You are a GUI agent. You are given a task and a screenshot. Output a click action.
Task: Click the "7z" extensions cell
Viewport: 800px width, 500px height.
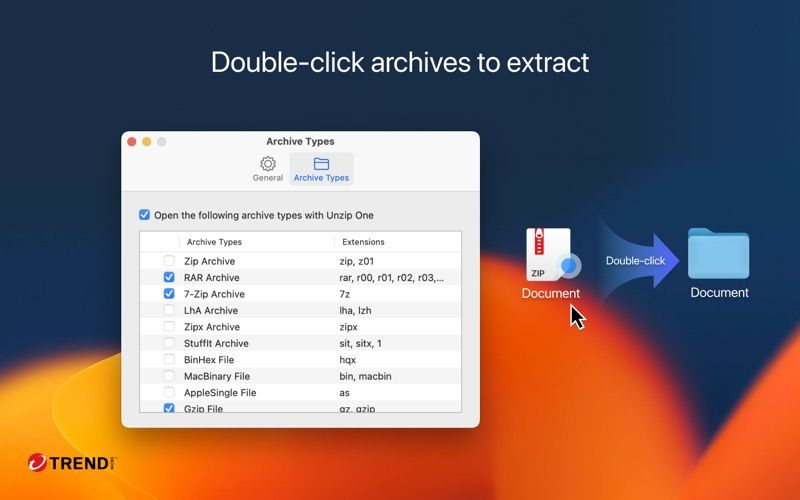(x=344, y=294)
